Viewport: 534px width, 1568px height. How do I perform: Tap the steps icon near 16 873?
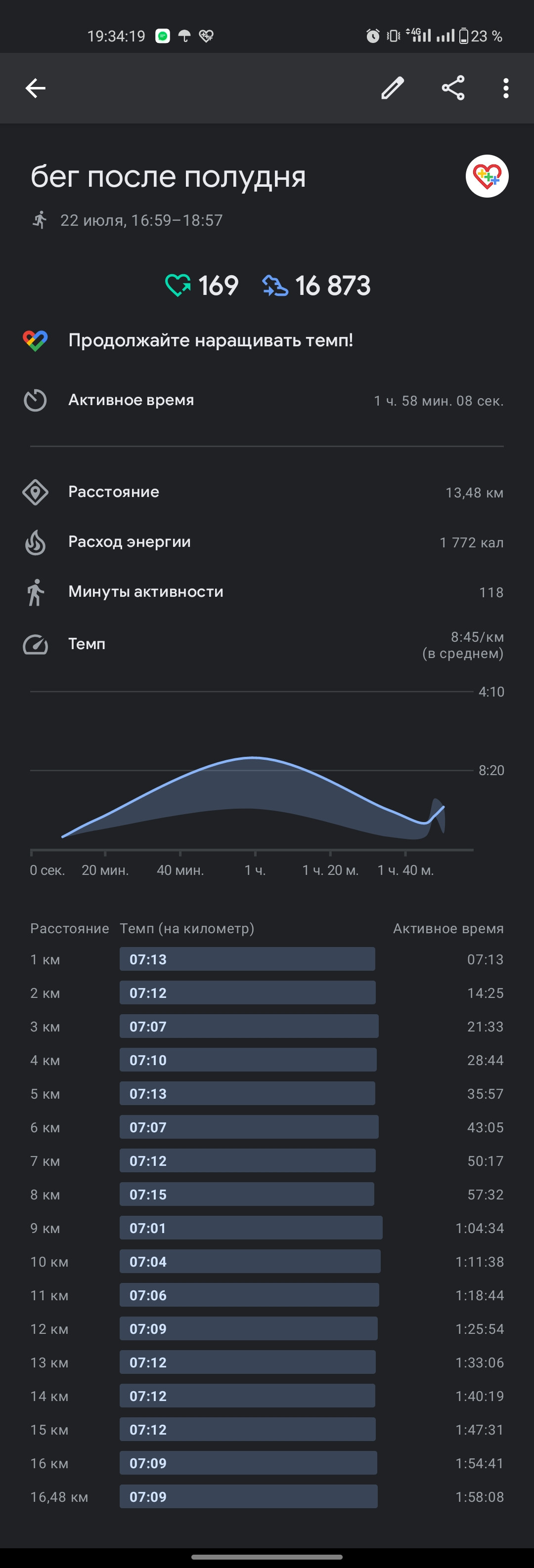point(274,286)
